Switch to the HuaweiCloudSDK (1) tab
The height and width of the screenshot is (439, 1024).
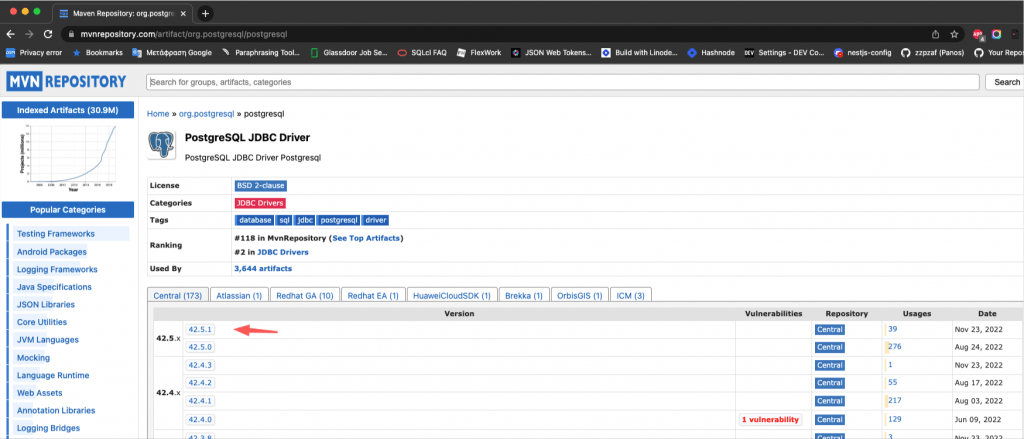coord(453,296)
